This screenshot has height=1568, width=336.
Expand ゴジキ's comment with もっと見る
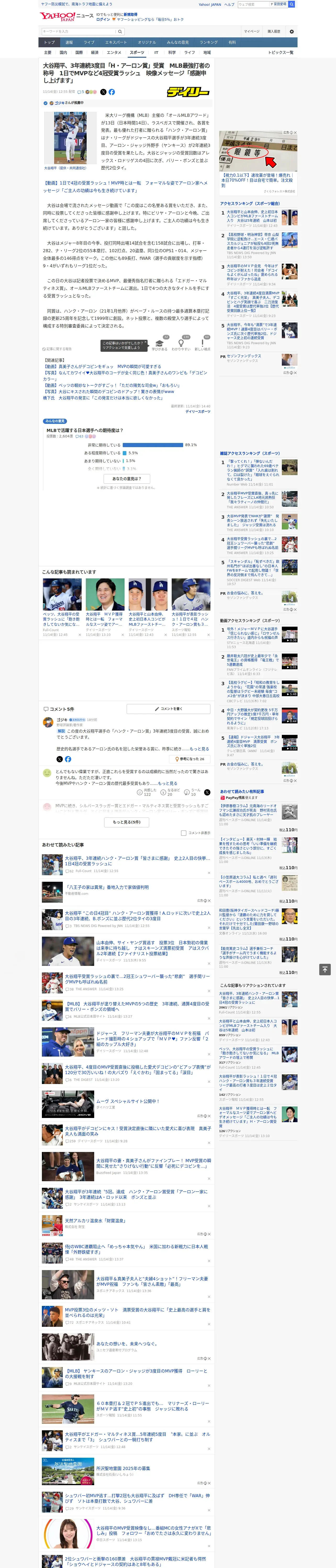[x=199, y=749]
